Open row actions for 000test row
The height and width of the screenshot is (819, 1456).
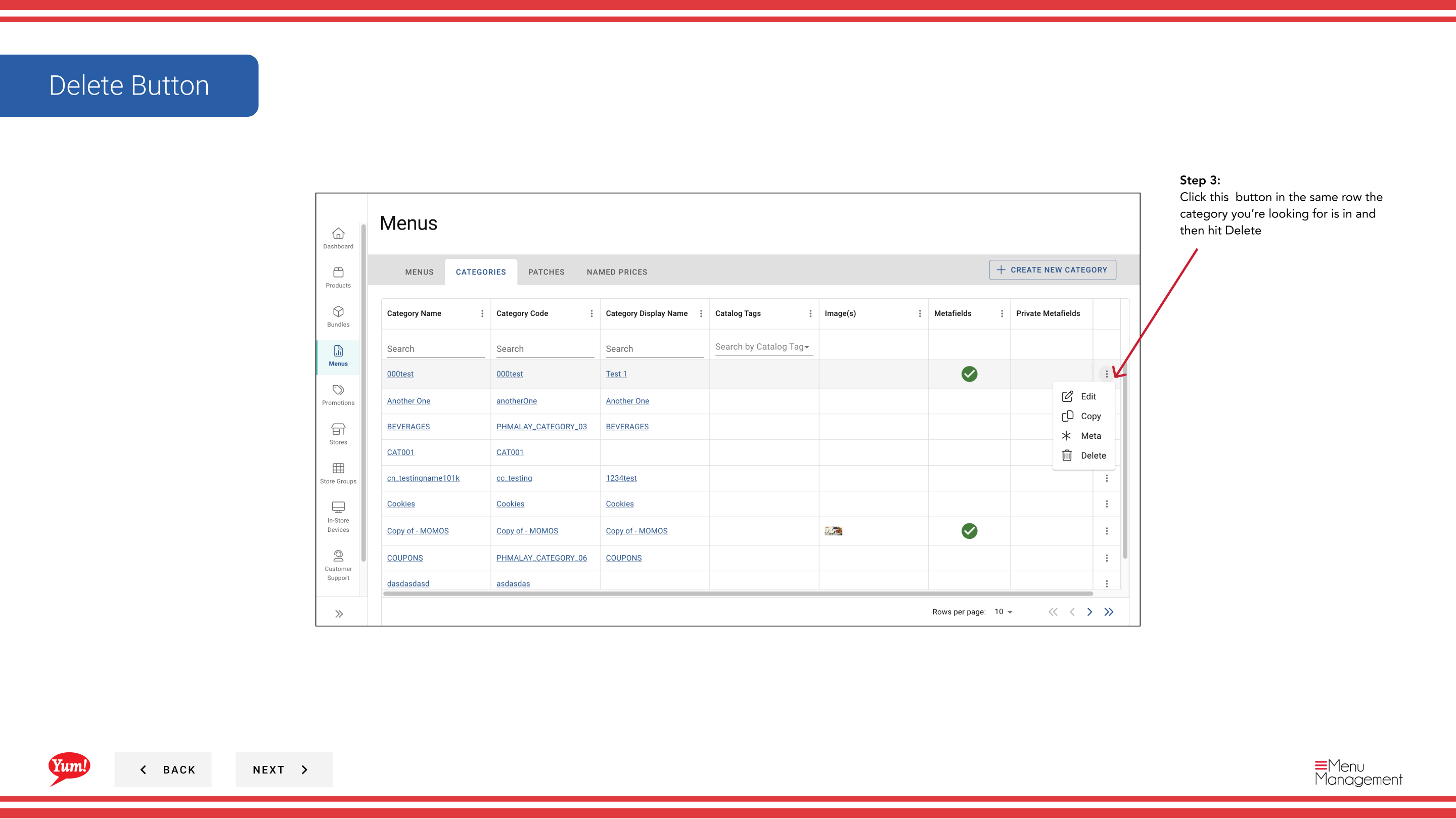click(1106, 374)
